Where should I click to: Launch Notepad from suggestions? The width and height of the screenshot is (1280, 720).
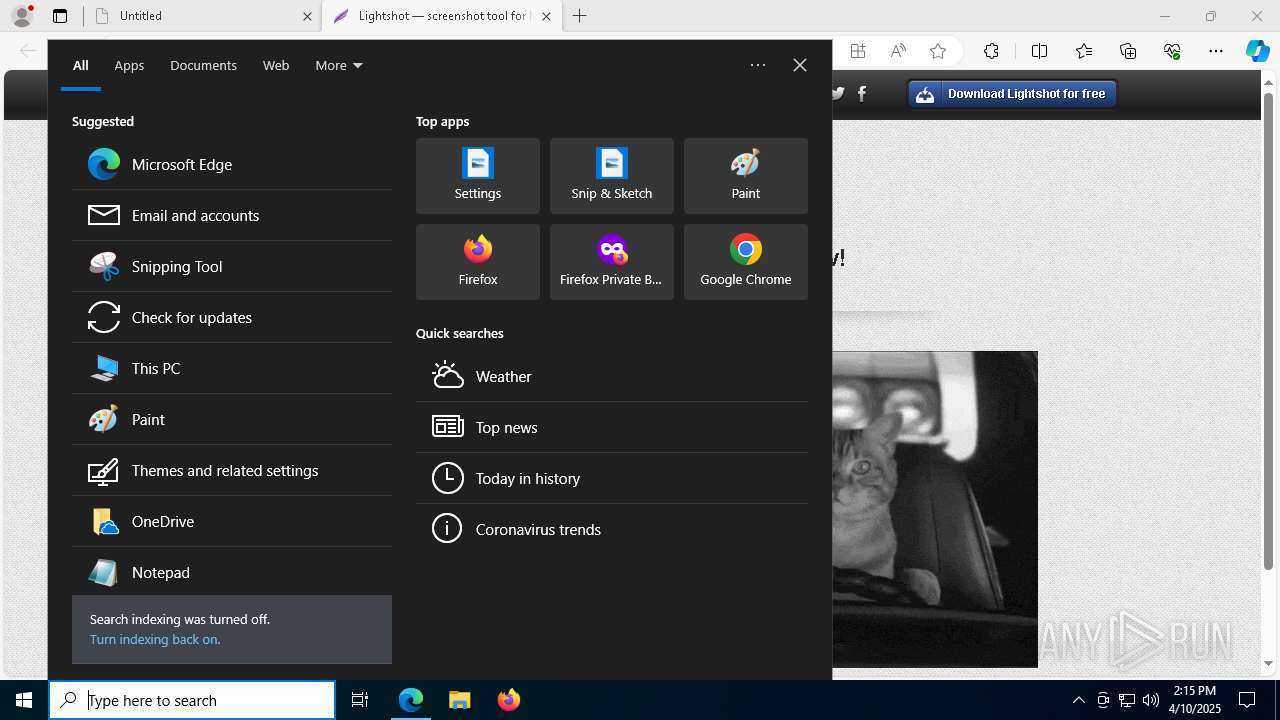[232, 572]
